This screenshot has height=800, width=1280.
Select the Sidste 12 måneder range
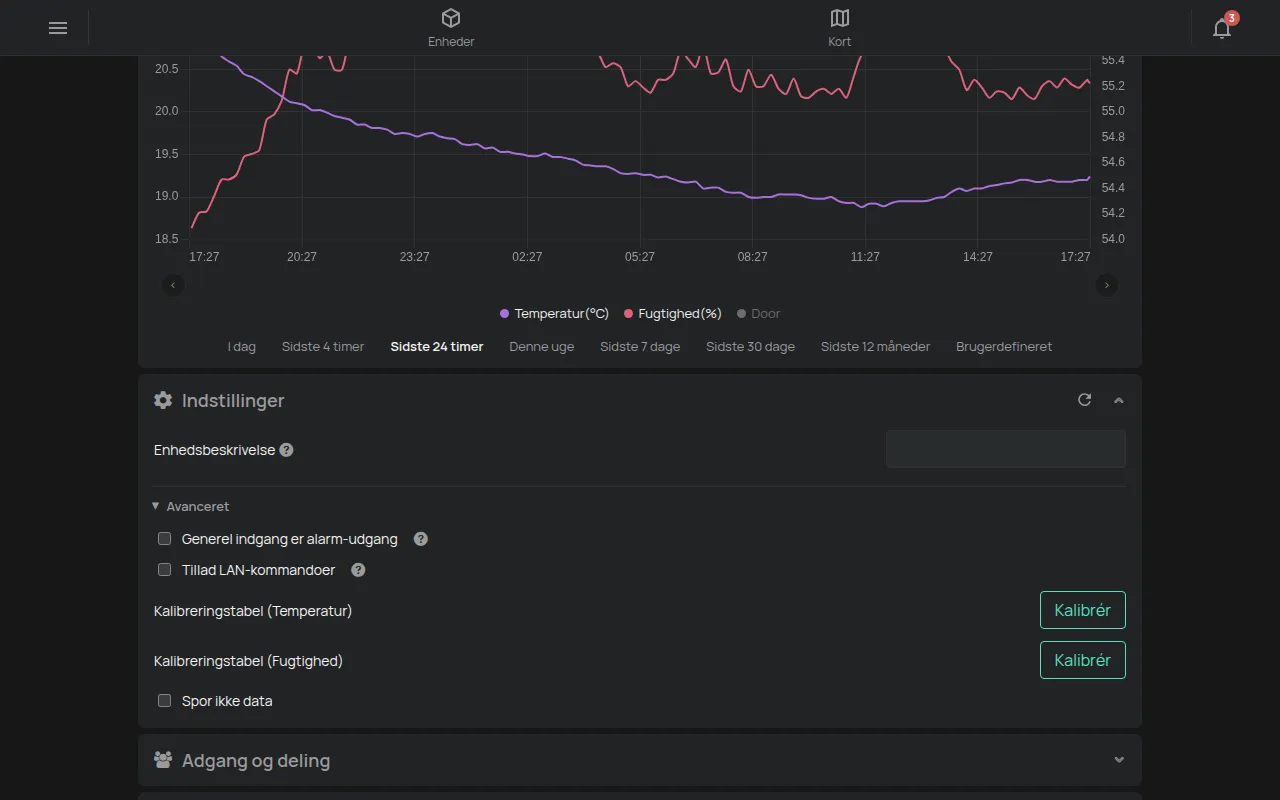[876, 347]
